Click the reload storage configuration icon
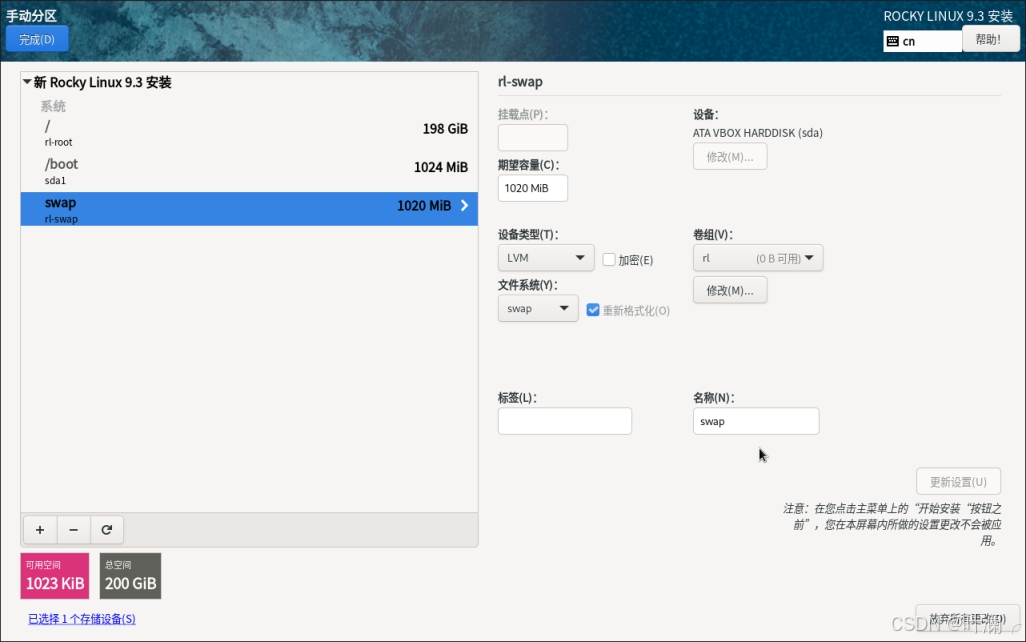Viewport: 1026px width, 642px height. [107, 530]
